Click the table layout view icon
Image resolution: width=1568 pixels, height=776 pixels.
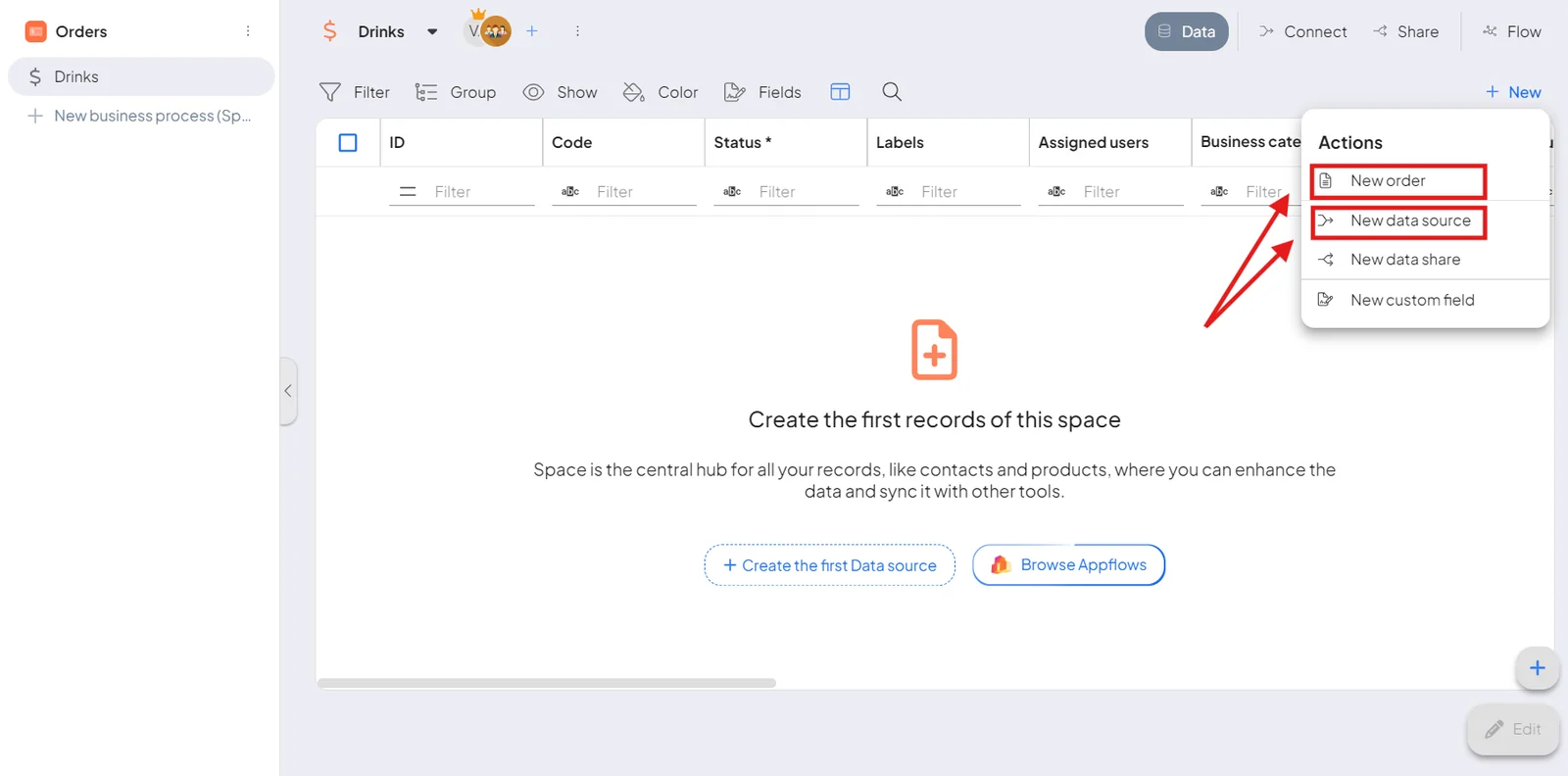tap(840, 92)
